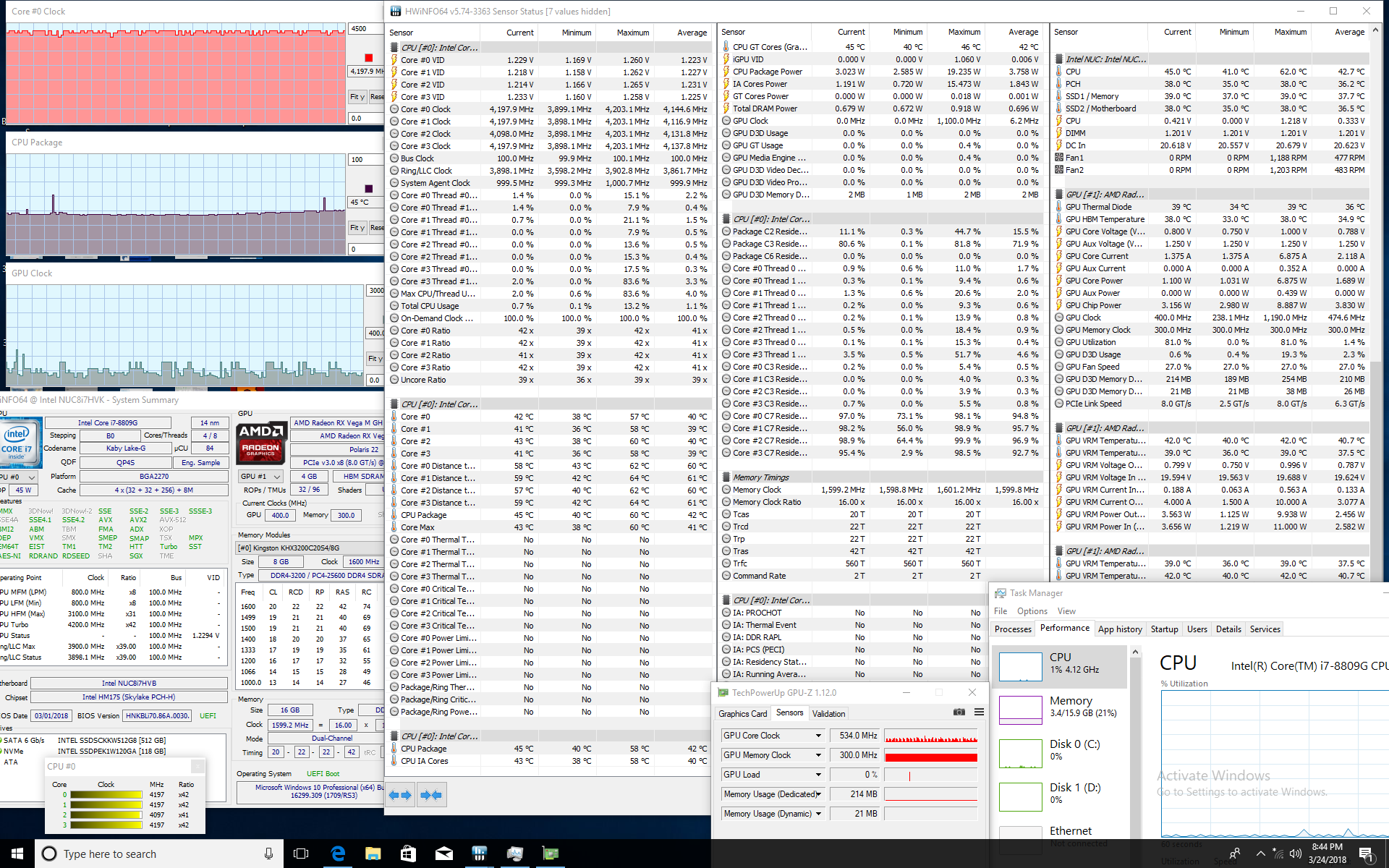Click Fit y button on Core #0 Clock graph
The height and width of the screenshot is (868, 1389).
coord(357,97)
